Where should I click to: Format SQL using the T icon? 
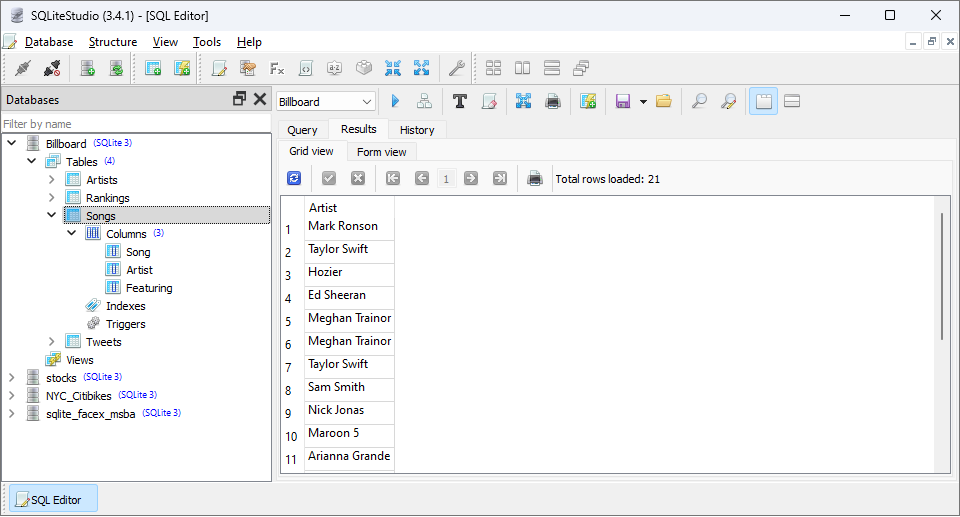click(460, 101)
